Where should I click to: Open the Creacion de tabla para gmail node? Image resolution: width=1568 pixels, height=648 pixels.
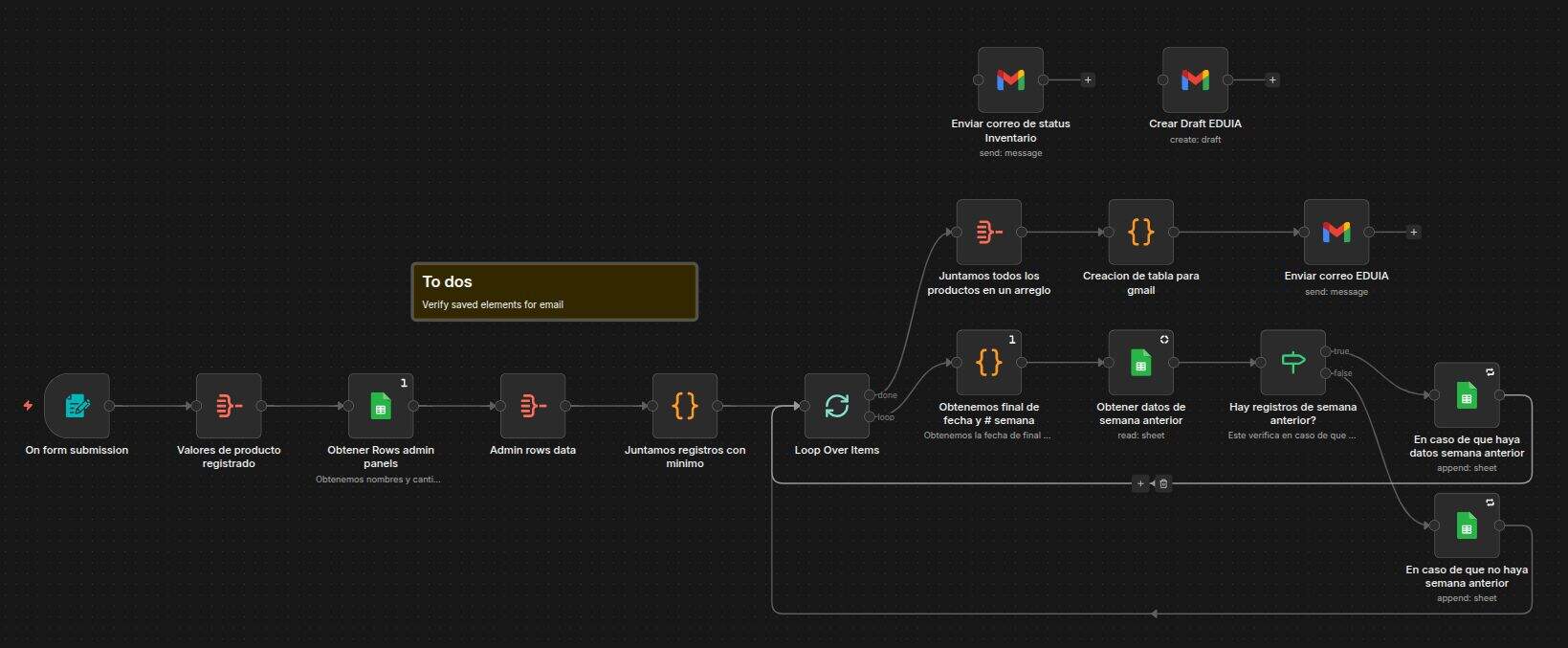point(1141,232)
